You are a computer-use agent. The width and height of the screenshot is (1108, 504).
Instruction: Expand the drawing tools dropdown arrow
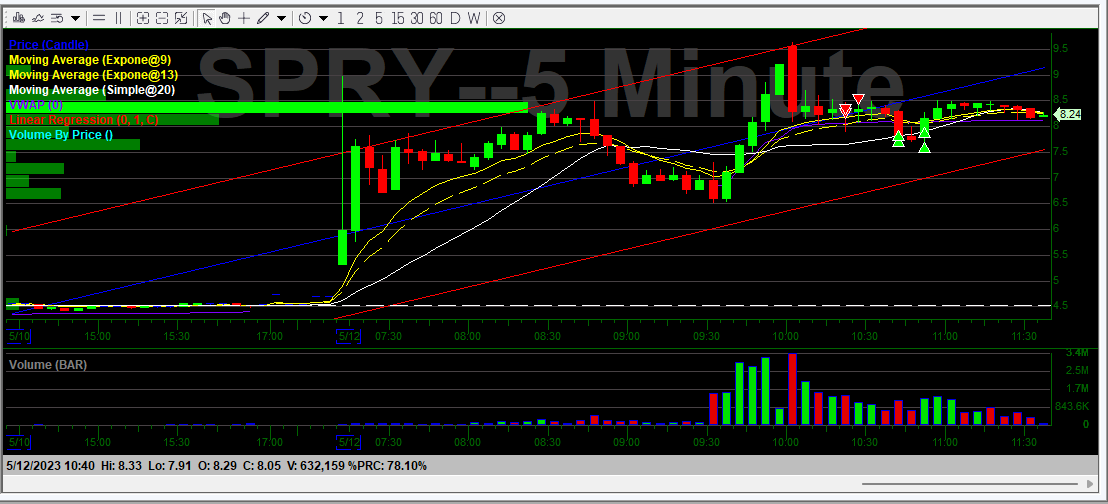click(x=281, y=18)
